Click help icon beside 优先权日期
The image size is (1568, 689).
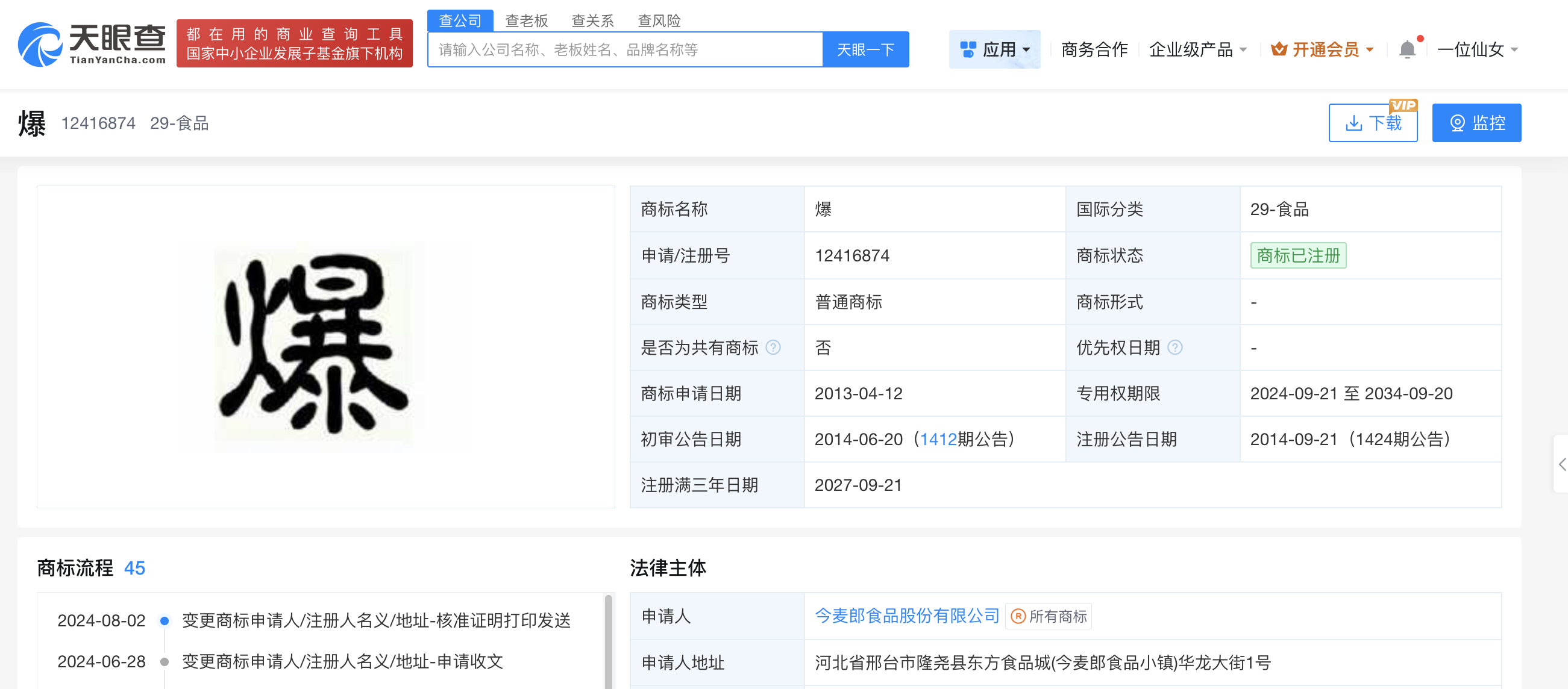1174,348
